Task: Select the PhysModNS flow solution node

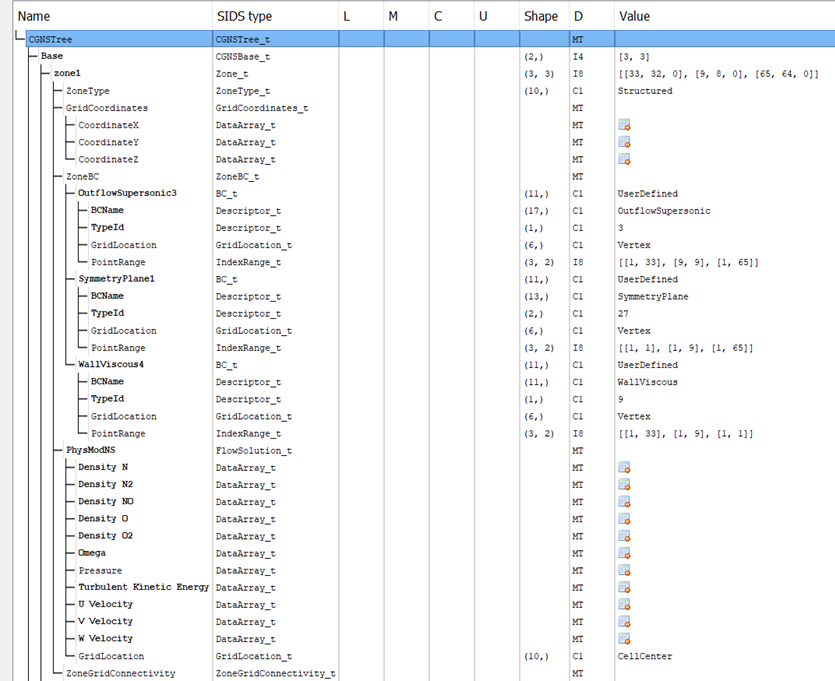Action: coord(91,450)
